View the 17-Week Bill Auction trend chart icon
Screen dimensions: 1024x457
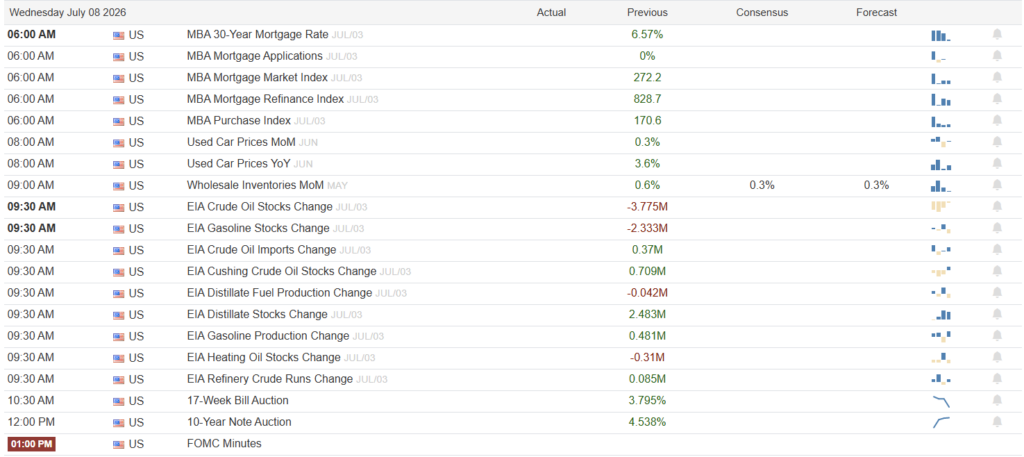pyautogui.click(x=940, y=401)
